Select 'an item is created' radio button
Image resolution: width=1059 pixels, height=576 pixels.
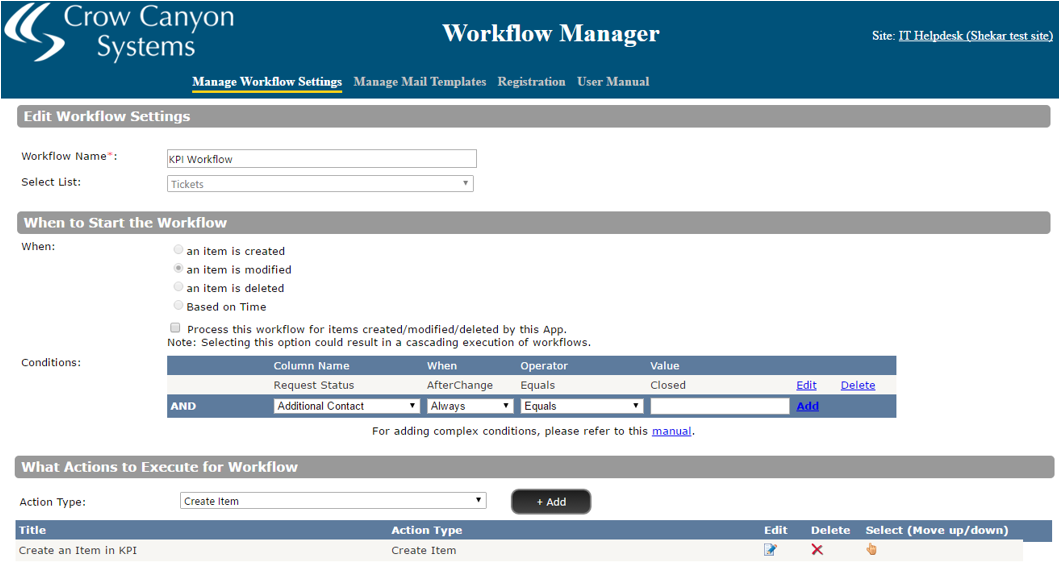[x=178, y=250]
